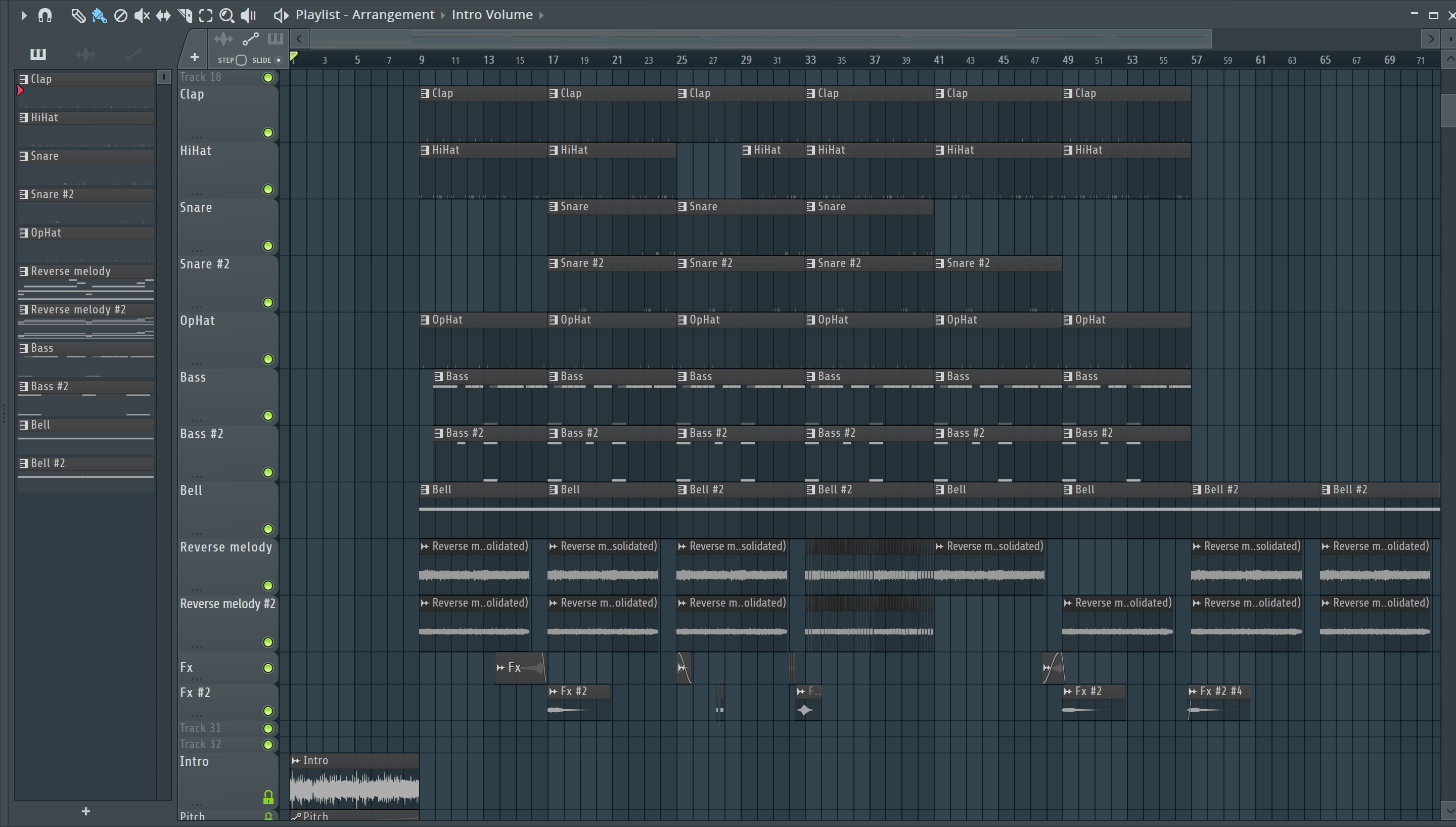The height and width of the screenshot is (827, 1456).
Task: Click the playhead marker at bar 1
Action: pyautogui.click(x=294, y=56)
